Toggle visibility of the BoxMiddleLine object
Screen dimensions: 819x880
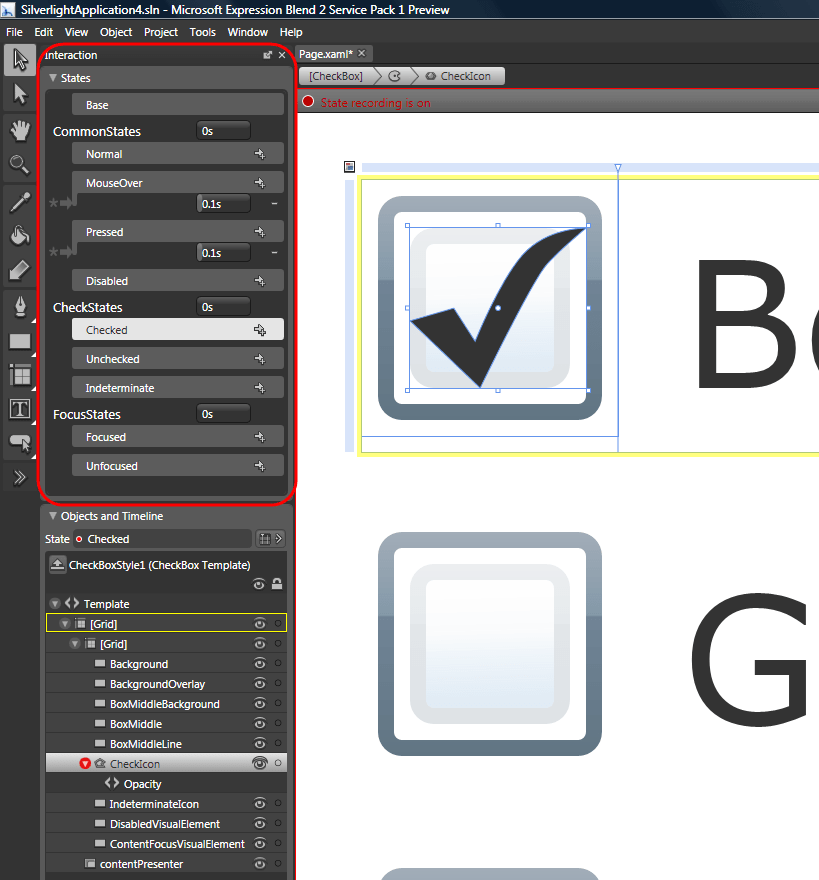[259, 743]
